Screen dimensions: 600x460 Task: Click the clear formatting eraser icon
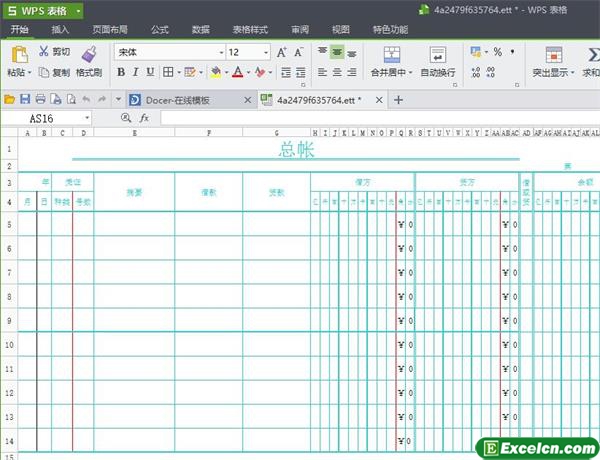tap(260, 72)
